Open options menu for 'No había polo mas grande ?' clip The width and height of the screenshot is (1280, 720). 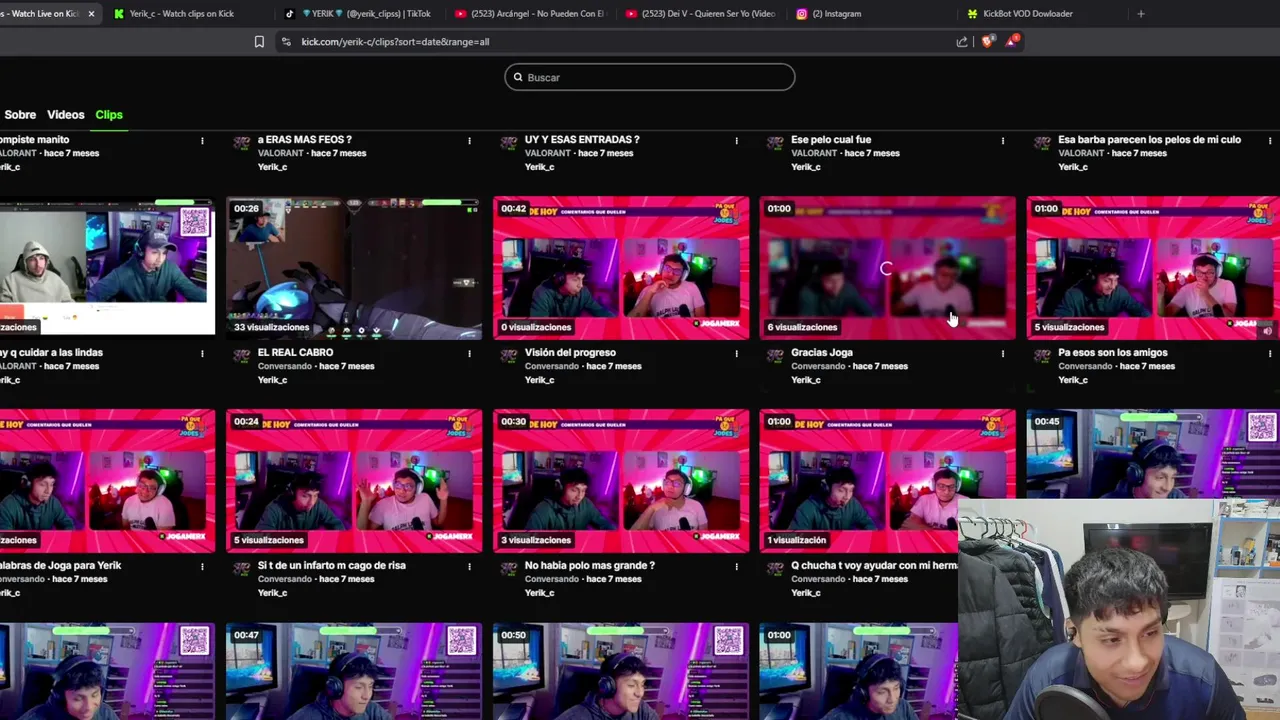tap(736, 566)
